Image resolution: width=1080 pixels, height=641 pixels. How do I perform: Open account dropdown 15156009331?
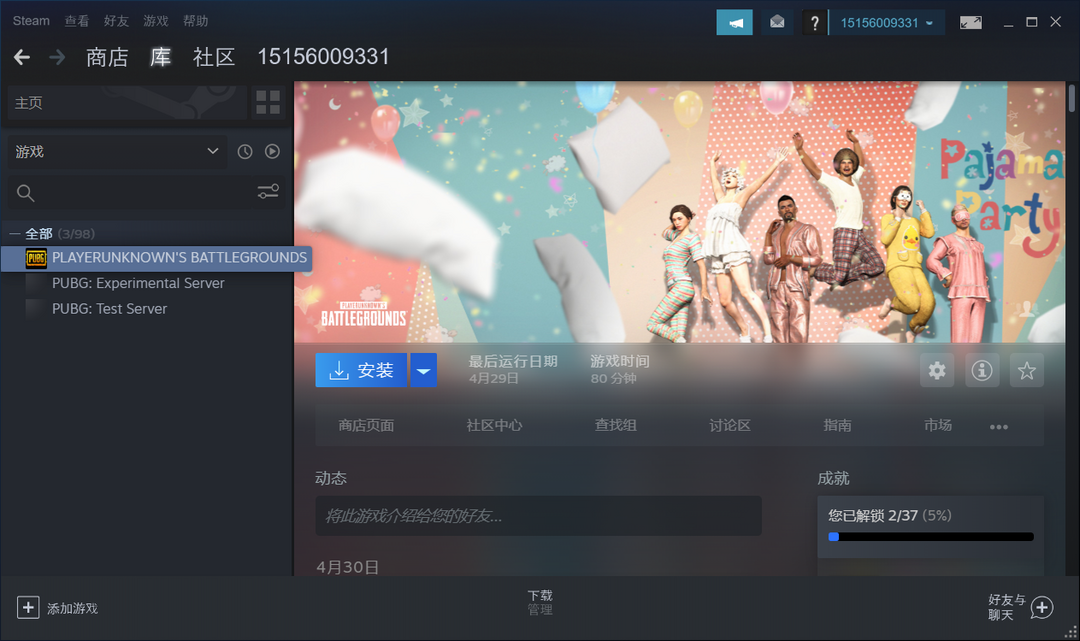point(886,23)
